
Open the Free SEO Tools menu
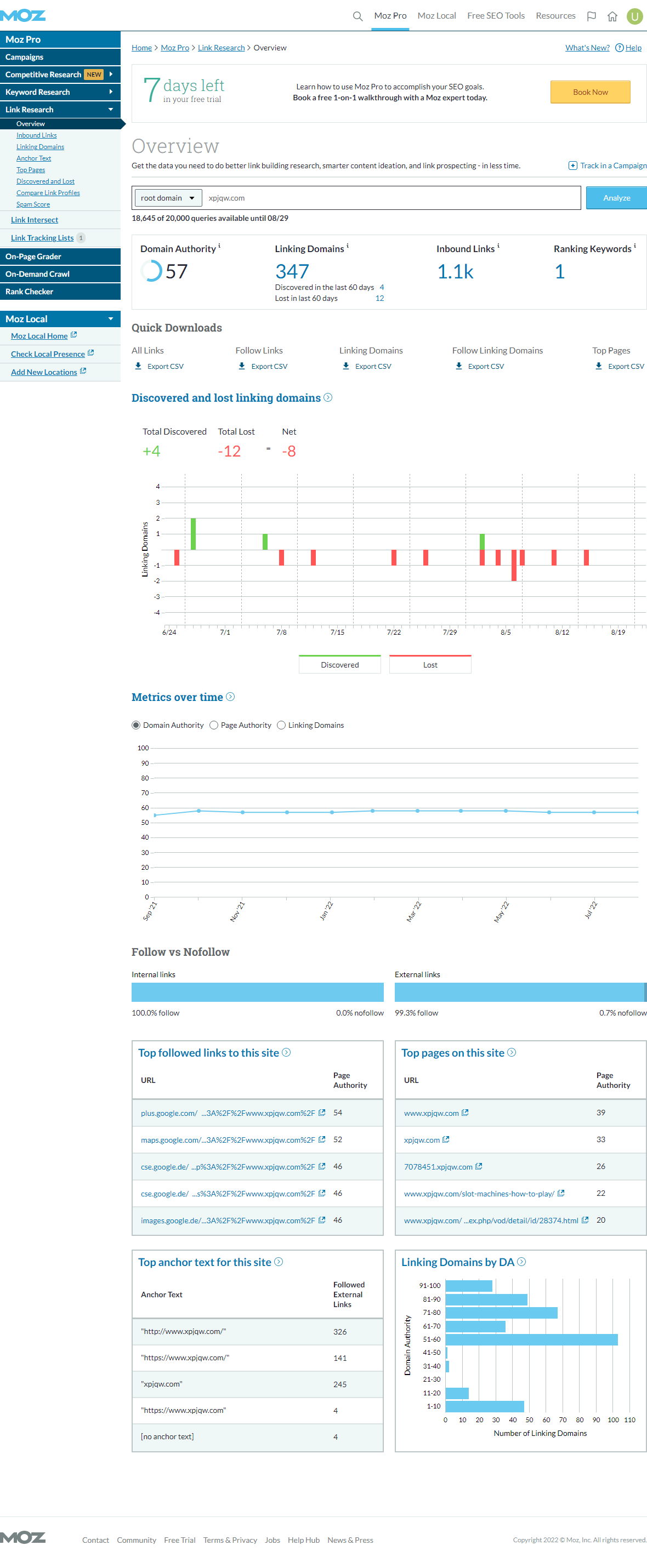(x=495, y=16)
